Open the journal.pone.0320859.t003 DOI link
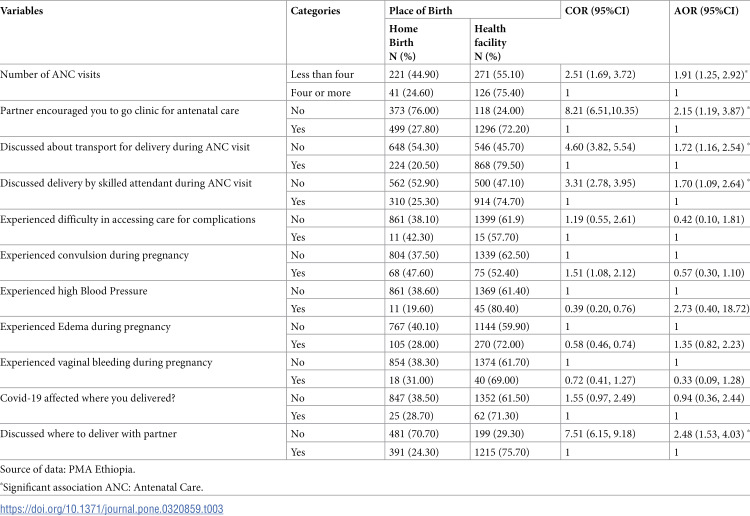The image size is (750, 516). 111,509
